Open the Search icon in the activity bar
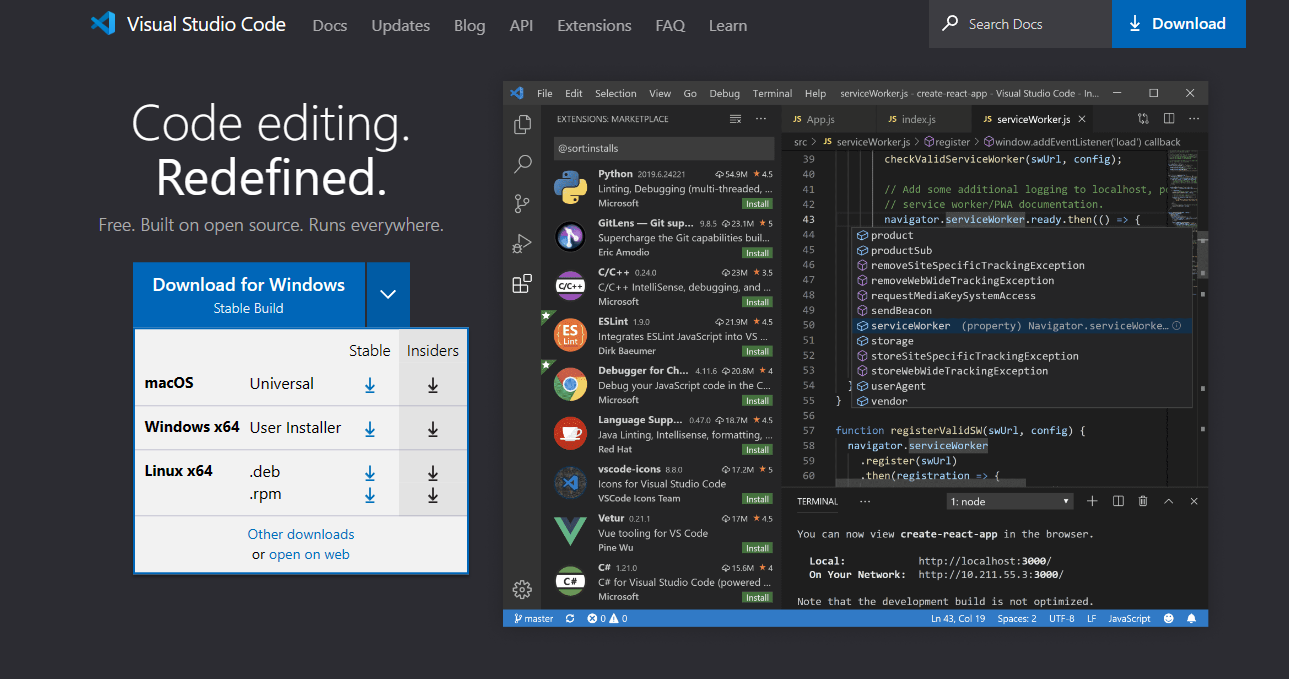This screenshot has height=690, width=1289. 522,164
